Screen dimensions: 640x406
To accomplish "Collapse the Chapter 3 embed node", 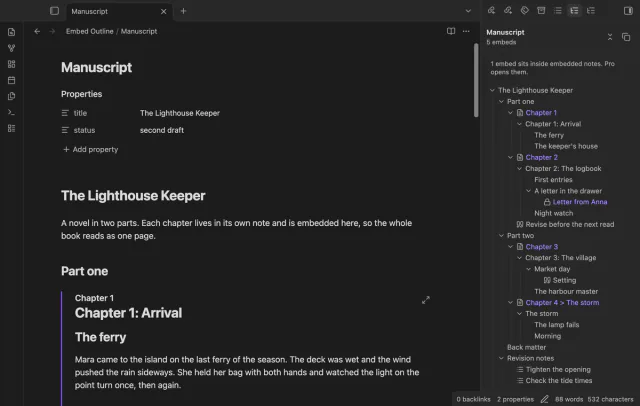I will click(x=510, y=247).
